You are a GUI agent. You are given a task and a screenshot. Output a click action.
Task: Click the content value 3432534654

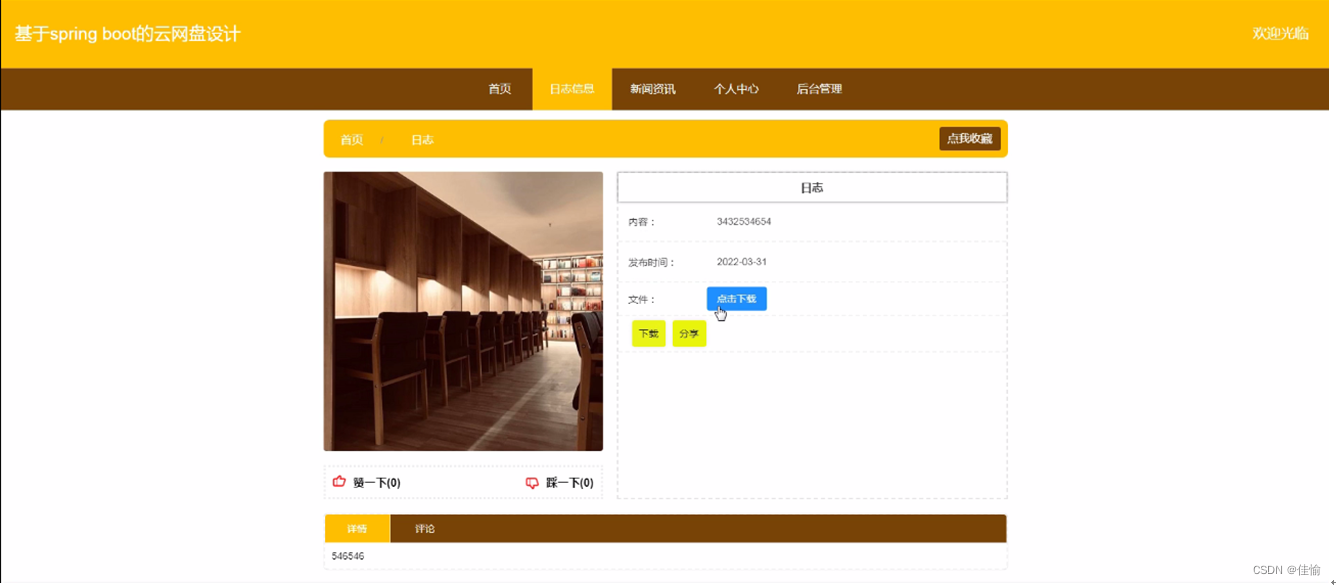pyautogui.click(x=744, y=222)
